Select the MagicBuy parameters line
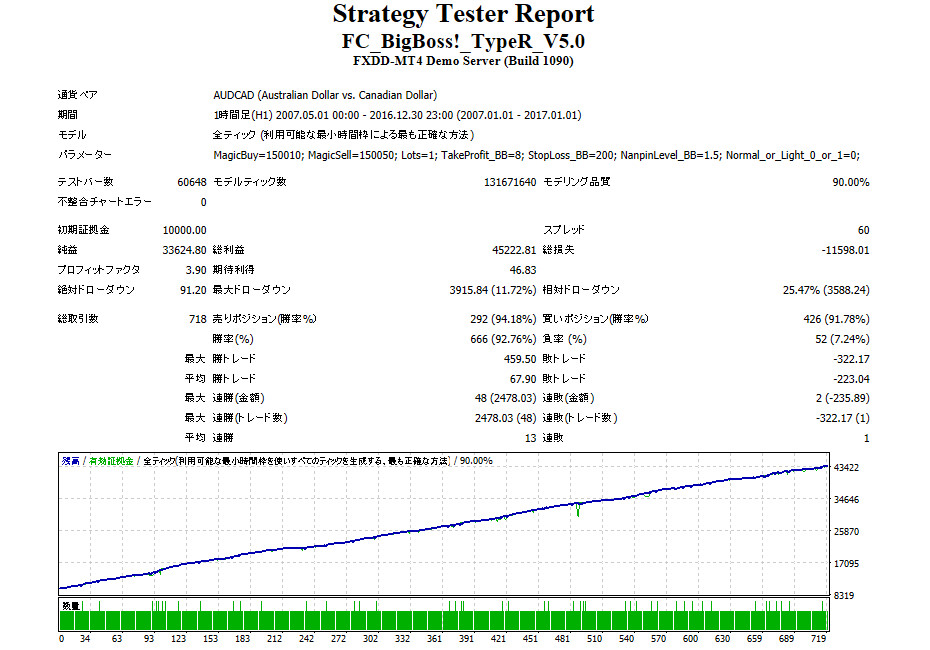This screenshot has width=930, height=650. (537, 155)
